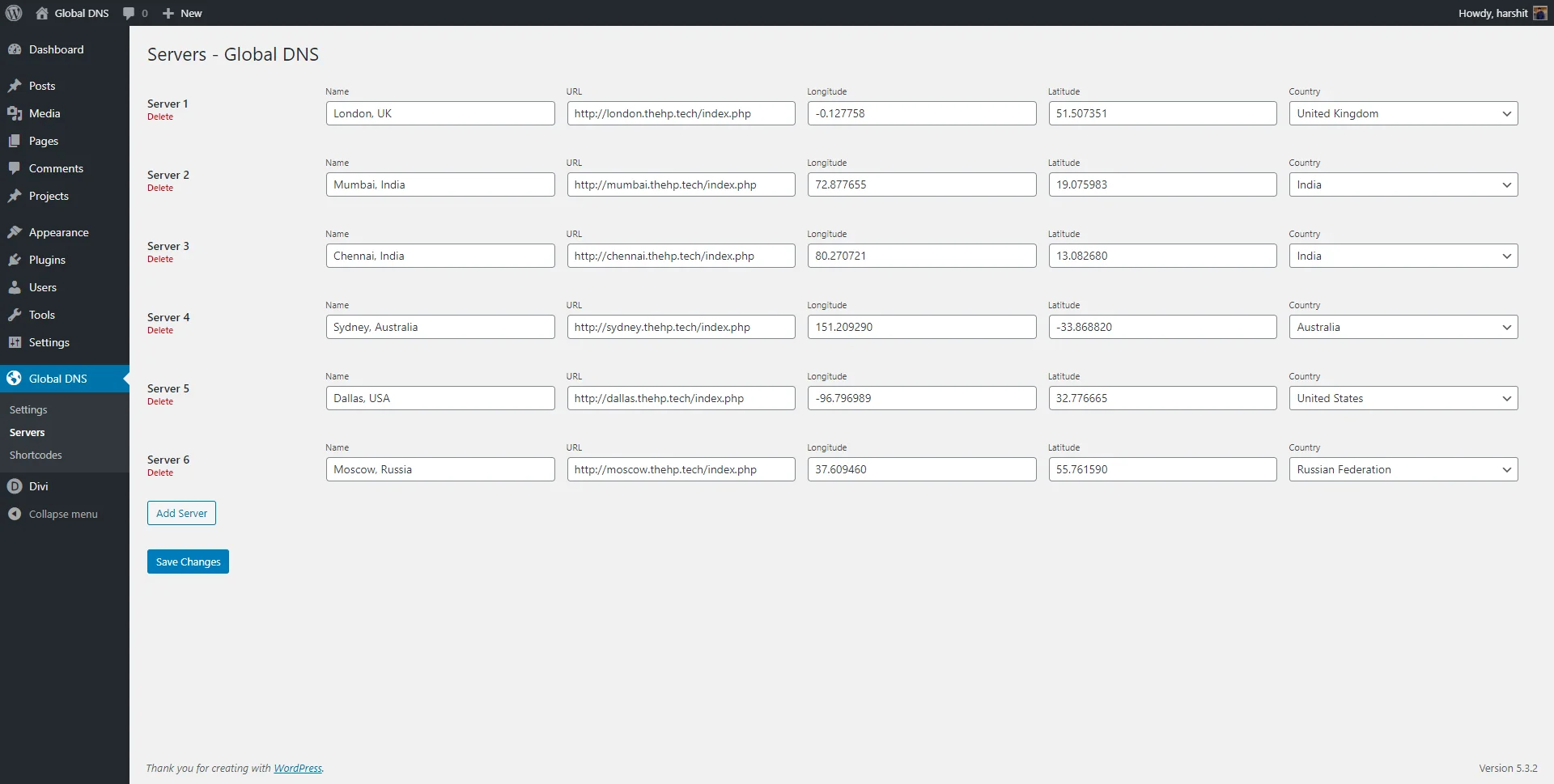Screen dimensions: 1554x784
Task: Open Plugins via the plug icon
Action: pyautogui.click(x=14, y=260)
